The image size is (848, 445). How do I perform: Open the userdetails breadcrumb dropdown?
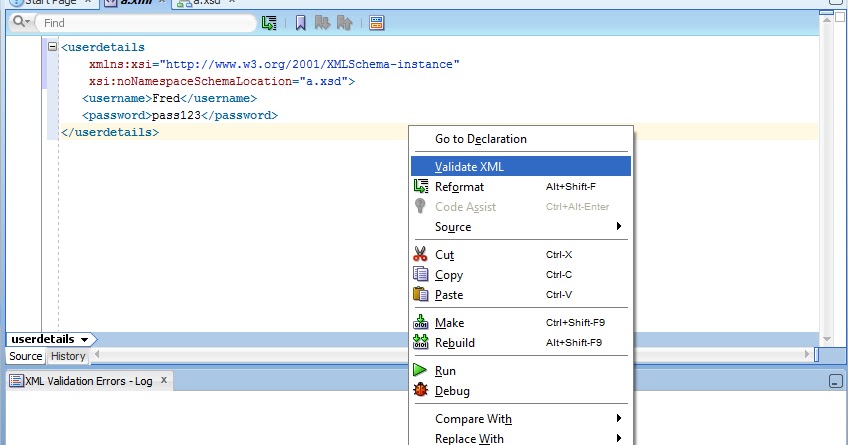coord(84,340)
